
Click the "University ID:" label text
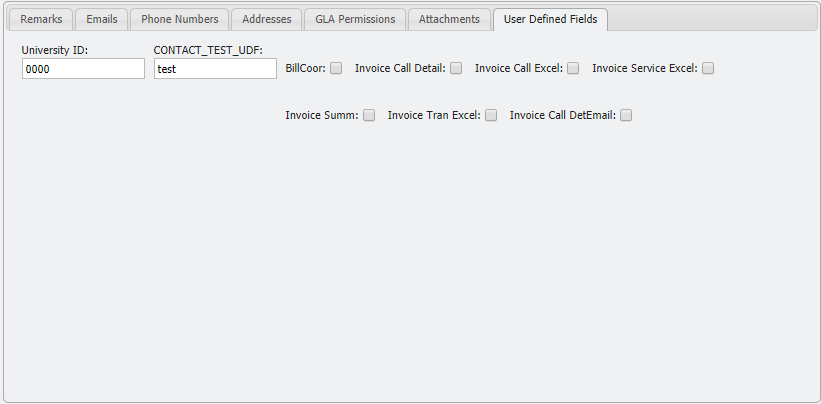pos(56,50)
